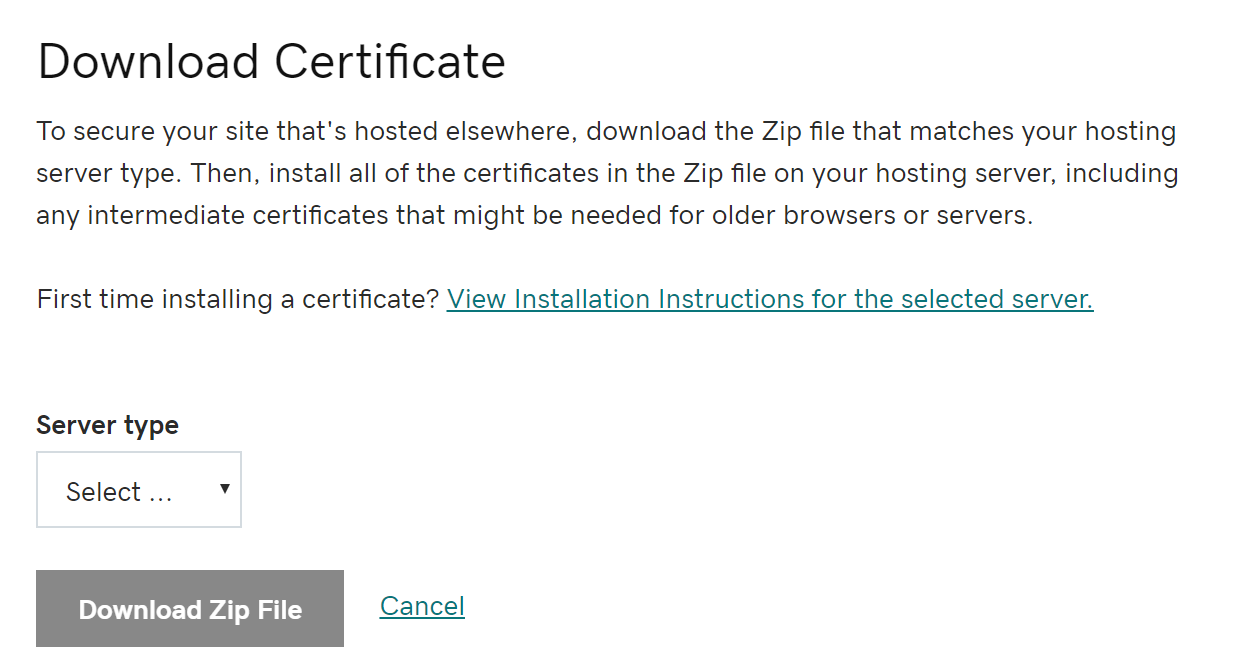Viewport: 1238px width, 658px height.
Task: Click the 'Server type' field label
Action: 107,425
